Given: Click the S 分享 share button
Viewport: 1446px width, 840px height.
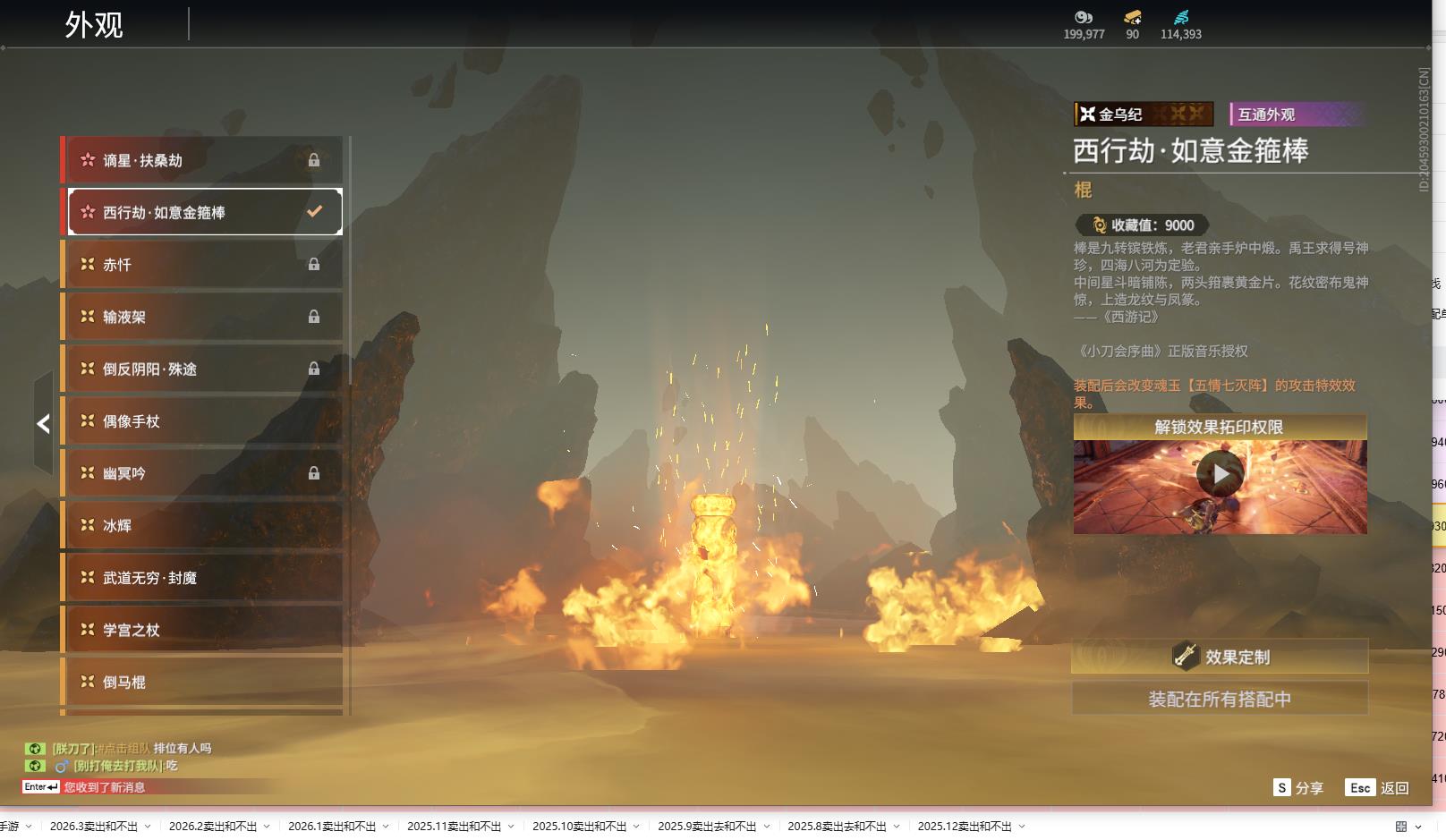Looking at the screenshot, I should pos(1298,787).
